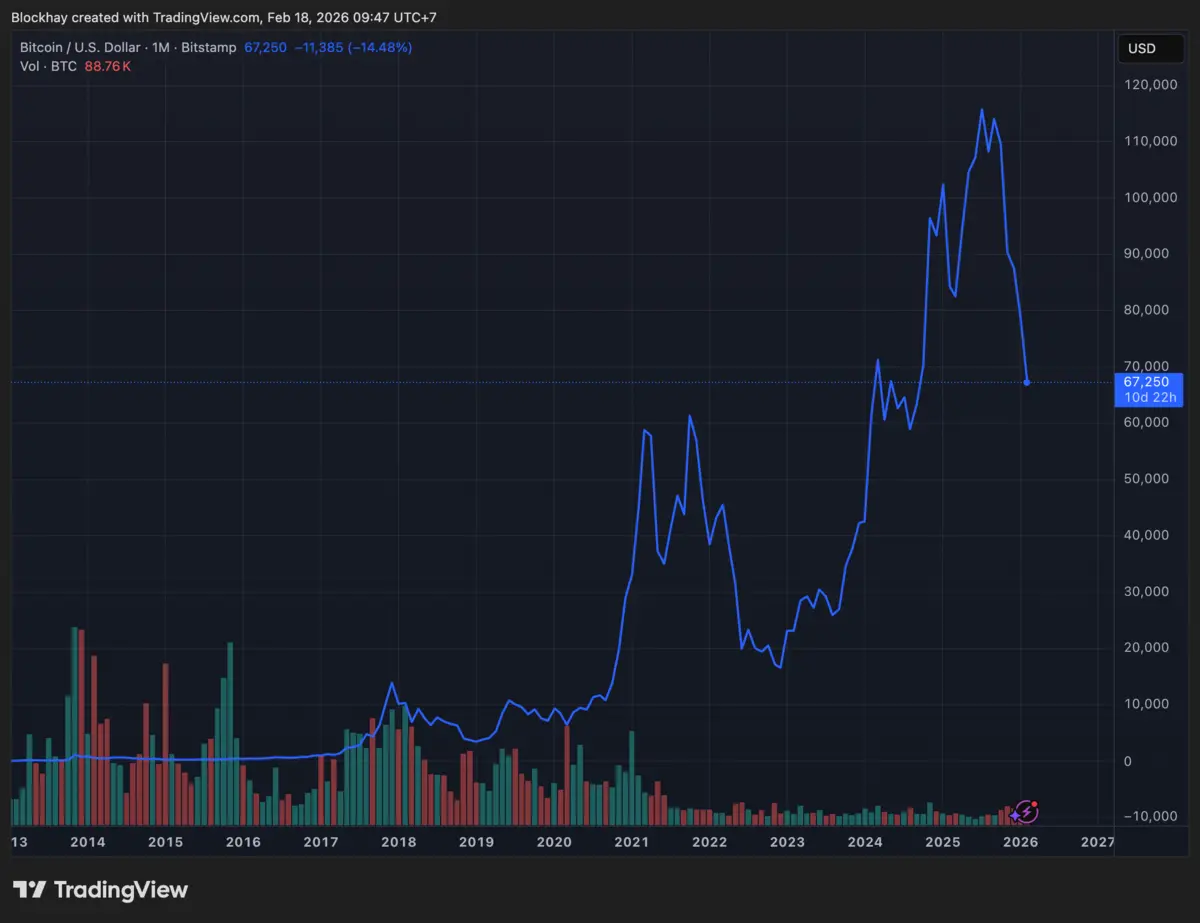
Task: Open the AI lightning assistant icon on the chart
Action: click(1027, 812)
